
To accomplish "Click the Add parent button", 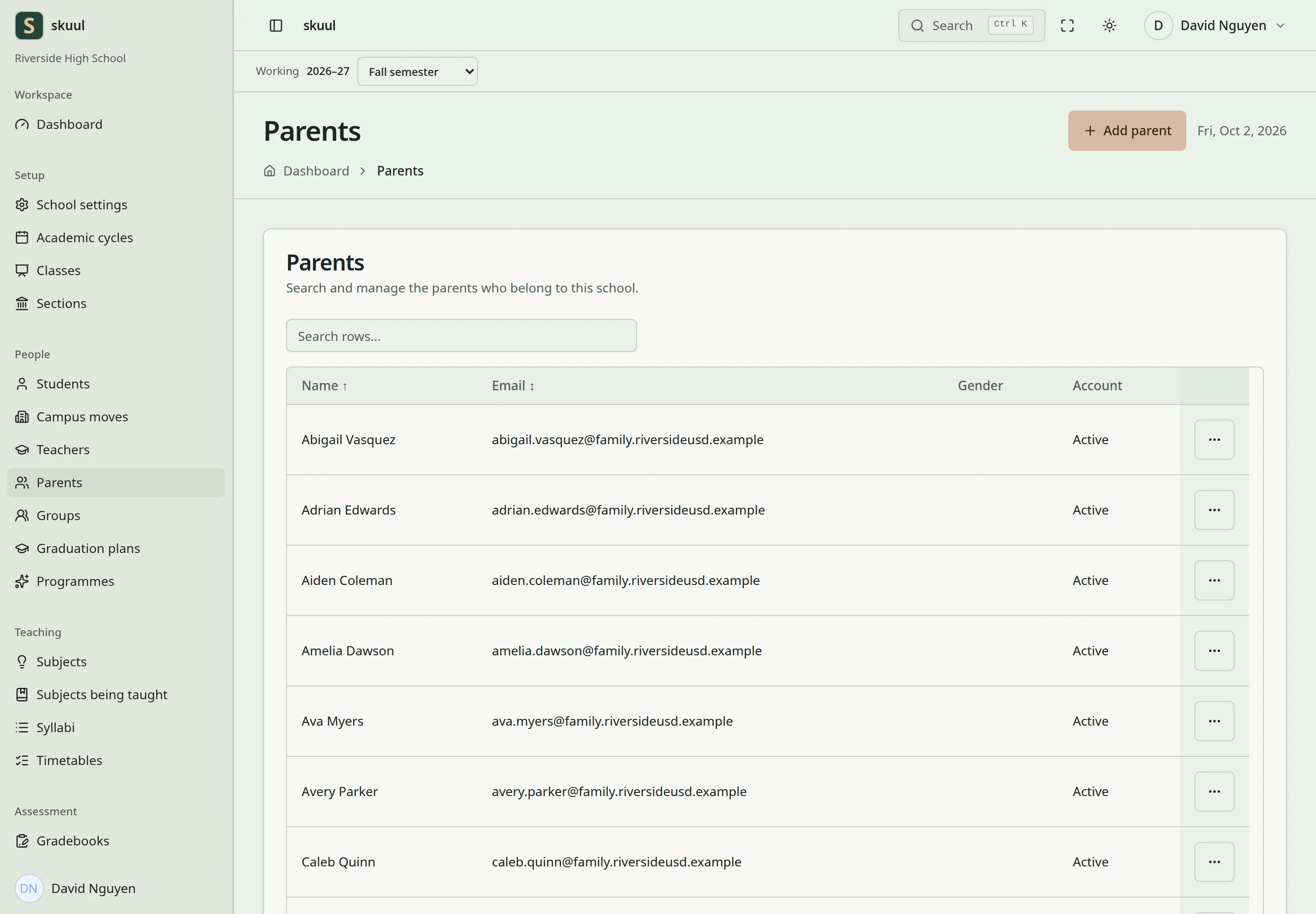I will 1126,131.
